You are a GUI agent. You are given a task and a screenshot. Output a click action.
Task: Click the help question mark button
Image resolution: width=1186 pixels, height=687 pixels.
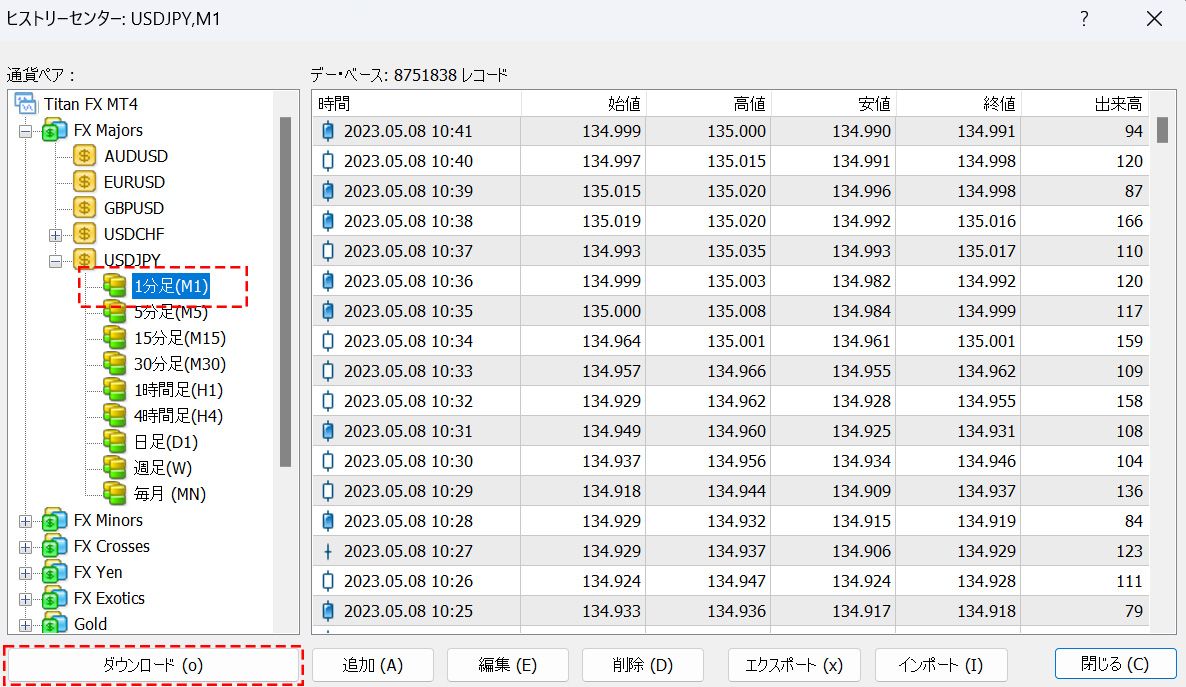coord(1084,19)
